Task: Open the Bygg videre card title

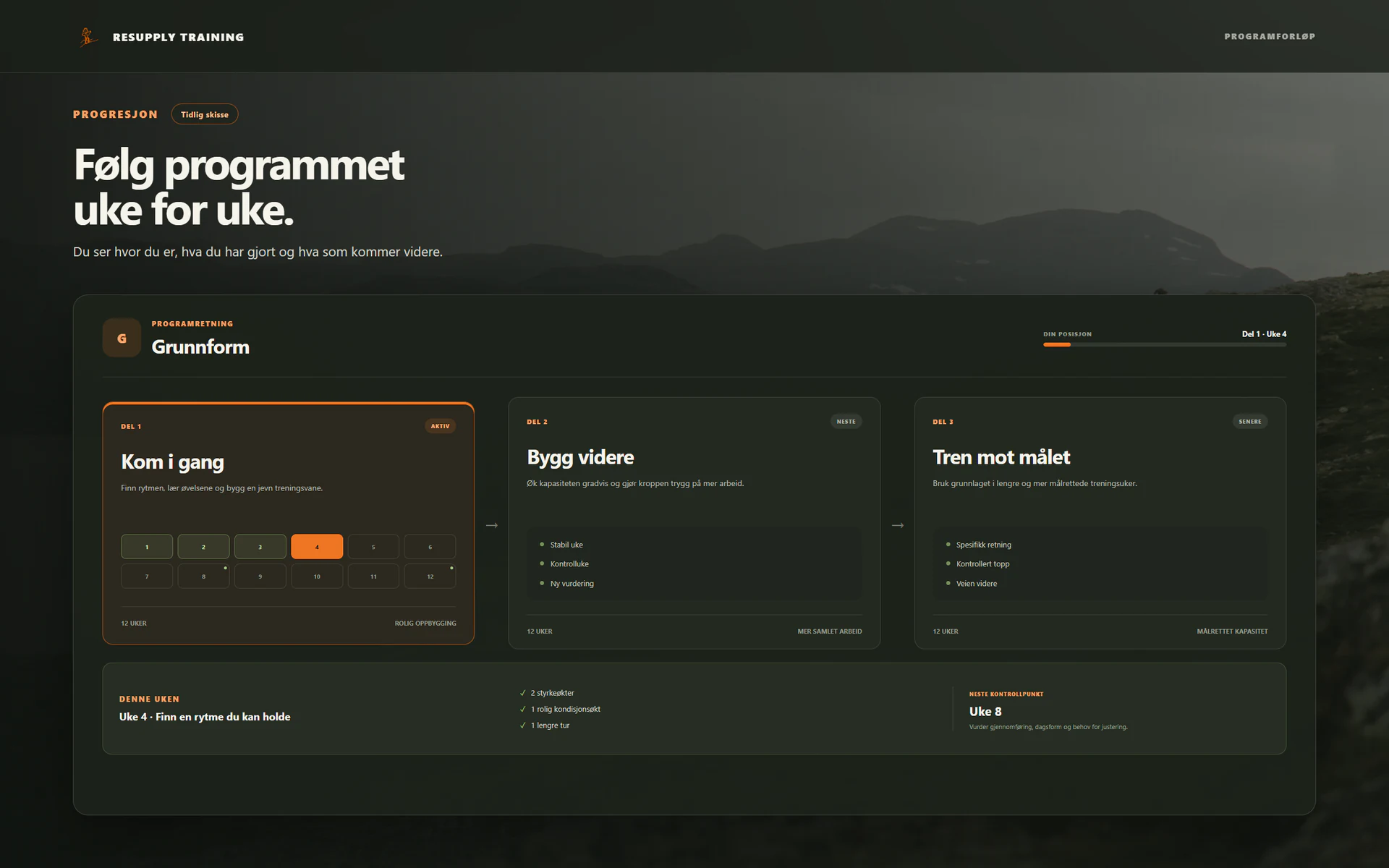Action: (580, 457)
